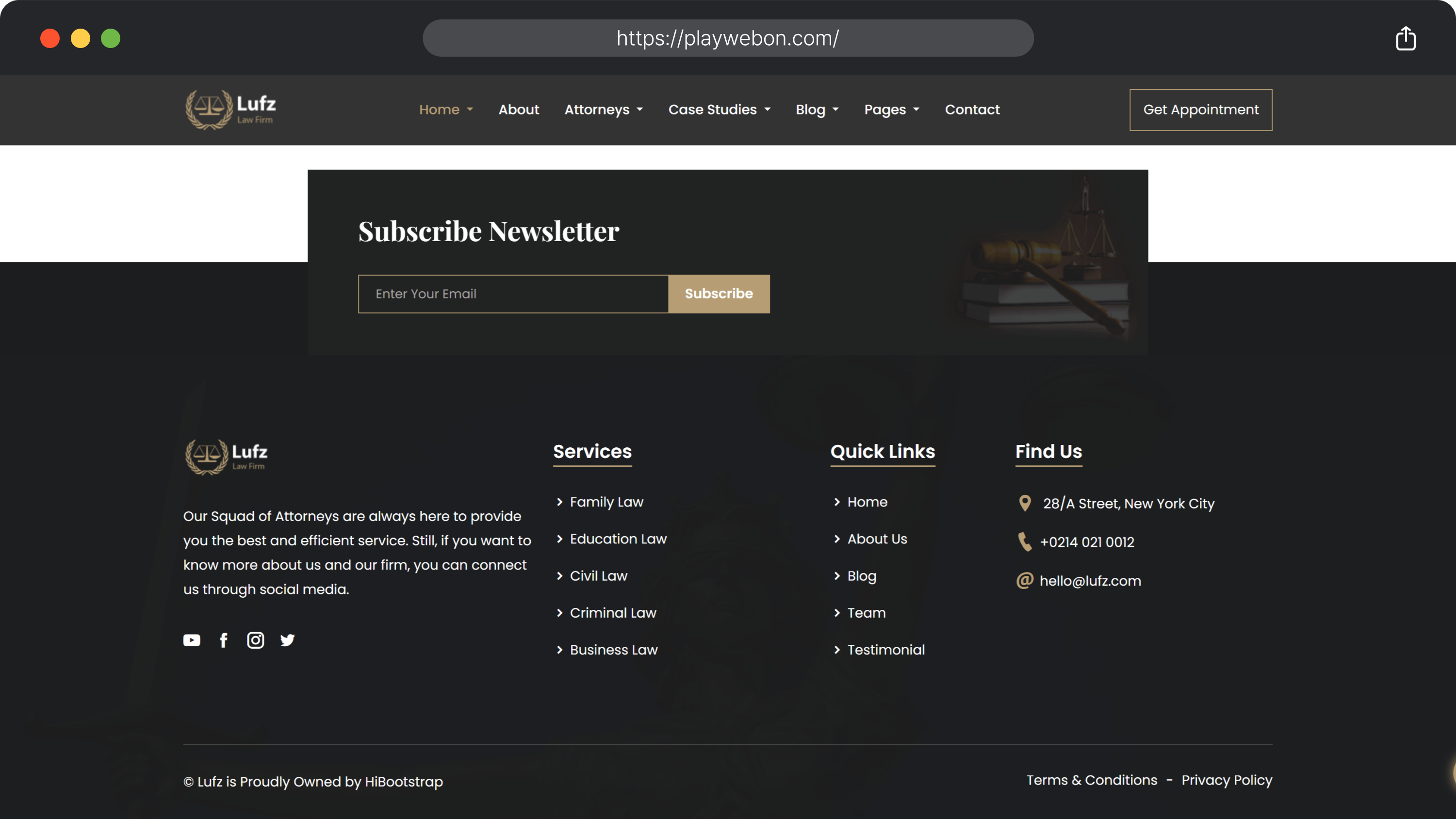Expand the Attorneys dropdown menu
The width and height of the screenshot is (1456, 819).
pos(604,110)
